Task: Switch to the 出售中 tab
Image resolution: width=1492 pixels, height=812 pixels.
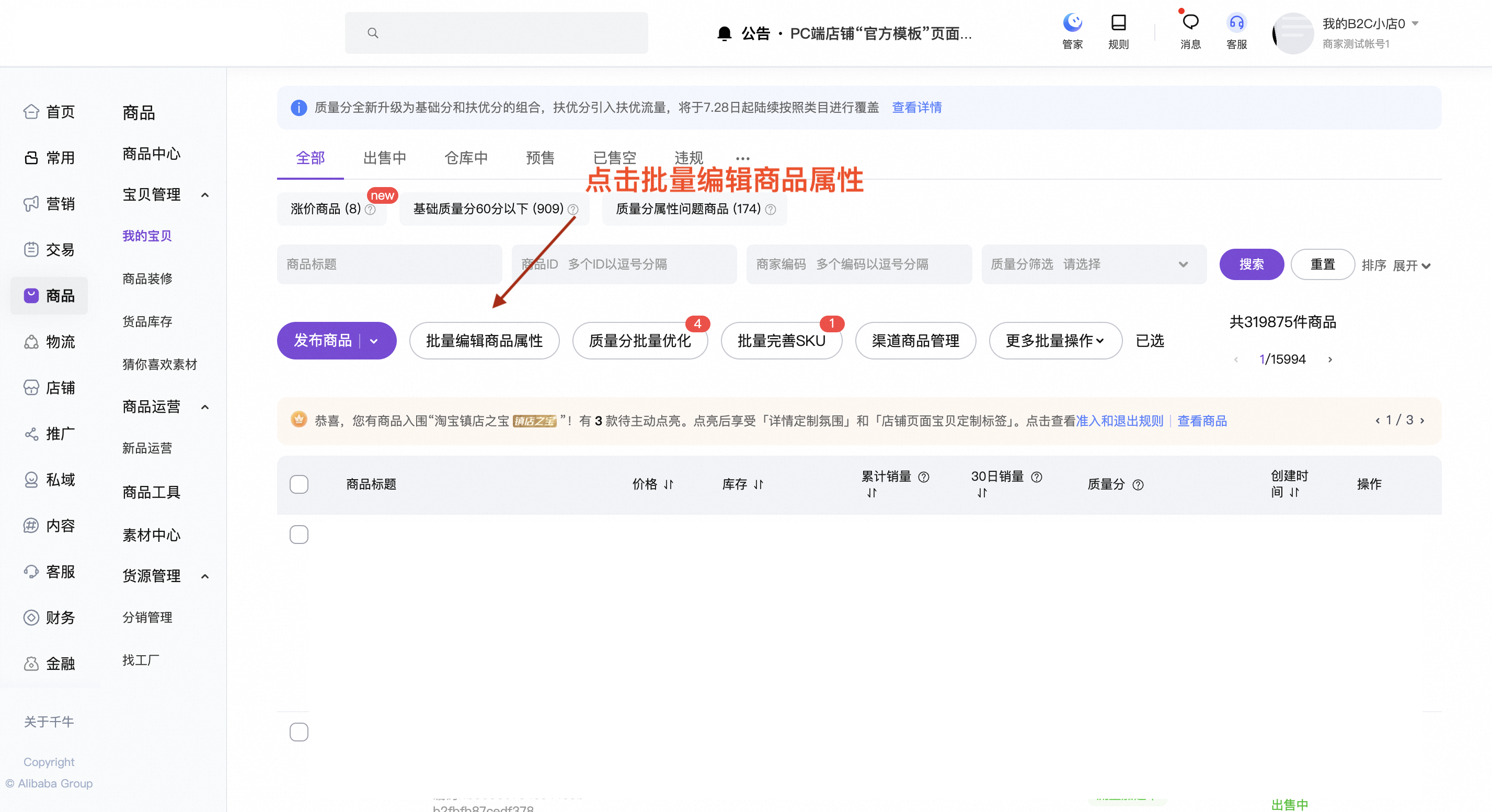Action: click(x=385, y=158)
